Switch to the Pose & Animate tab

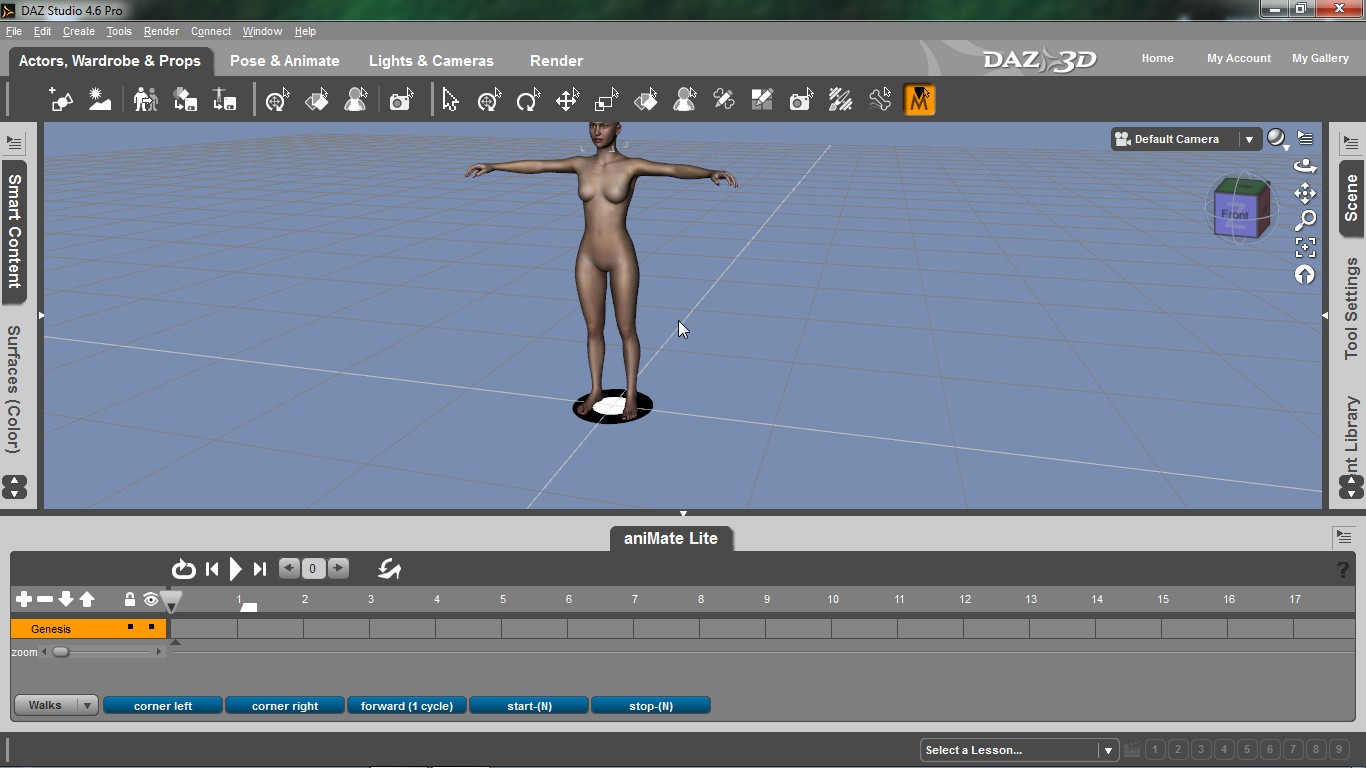pyautogui.click(x=284, y=61)
